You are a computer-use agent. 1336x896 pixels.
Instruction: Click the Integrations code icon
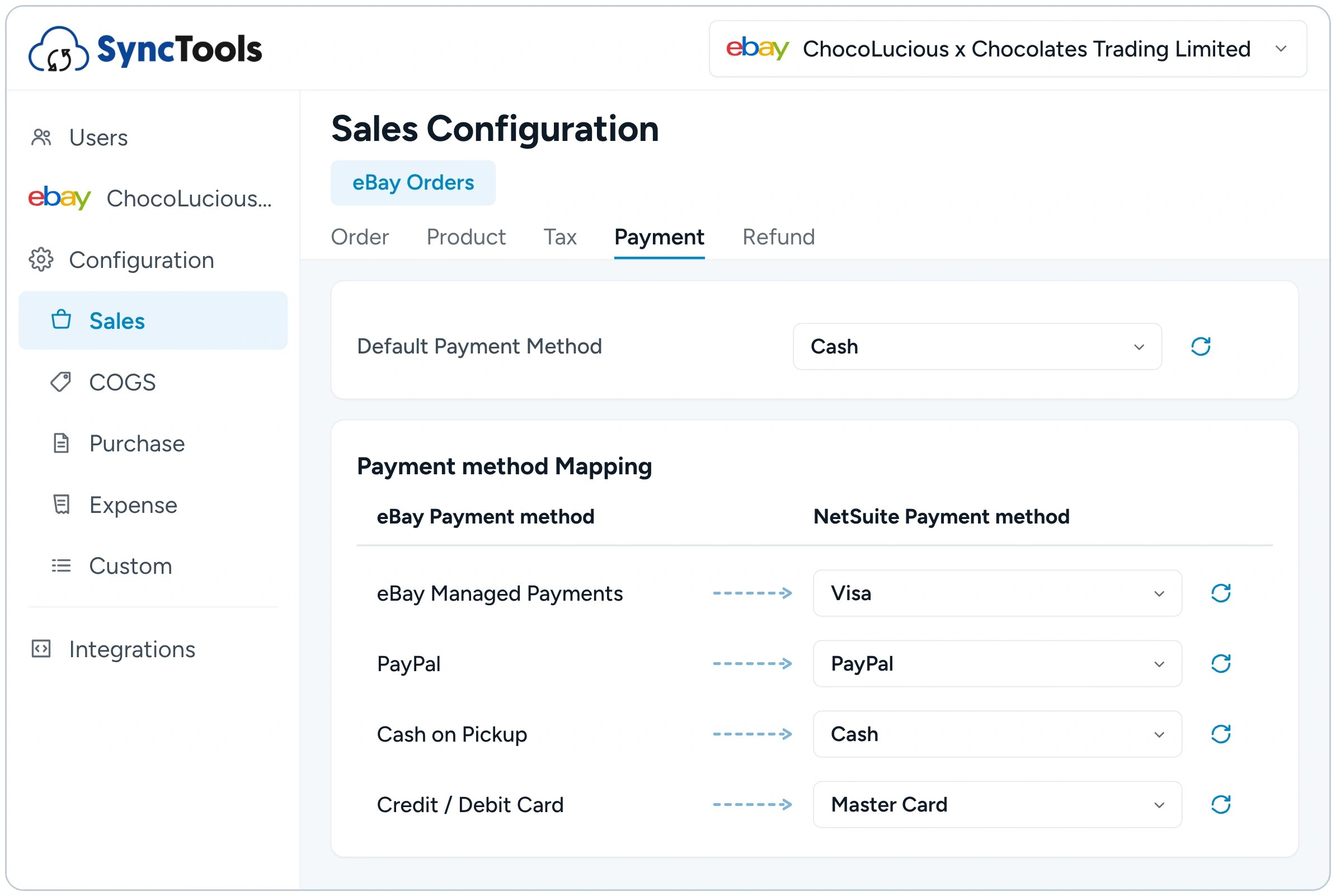coord(41,649)
